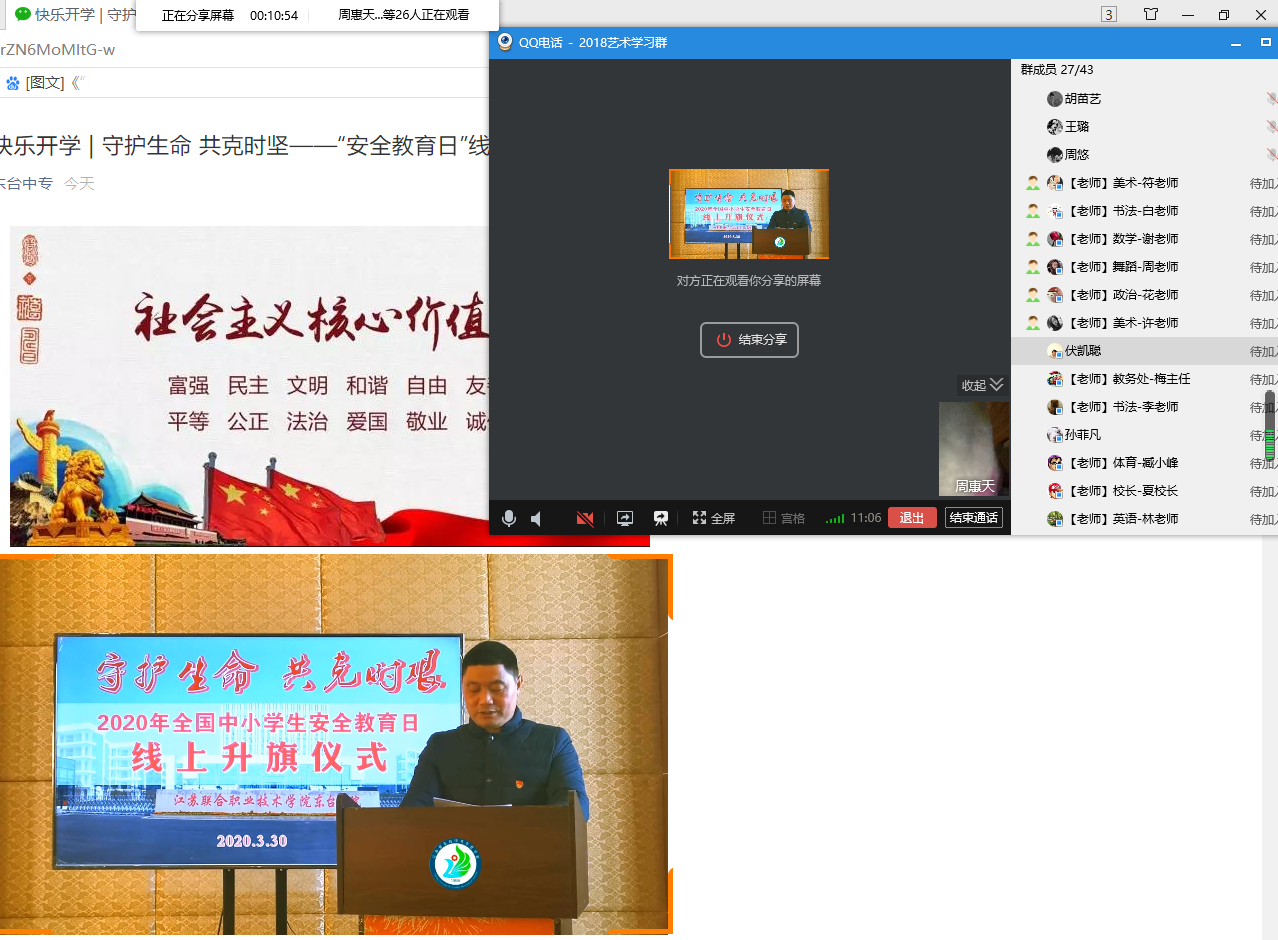Viewport: 1278px width, 940px height.
Task: Select member 王璐 in the member list
Action: click(1144, 127)
